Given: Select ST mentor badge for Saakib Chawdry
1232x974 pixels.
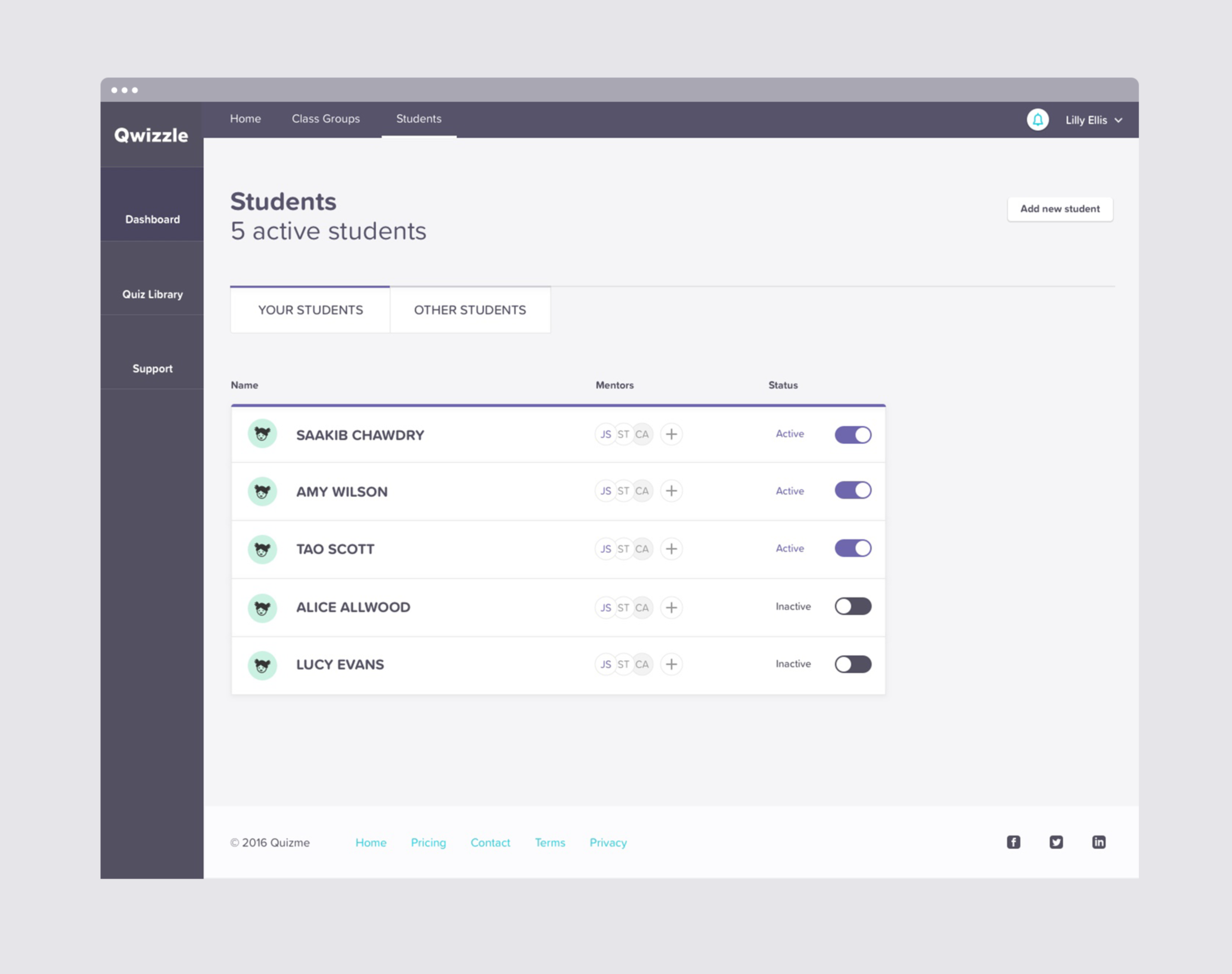Looking at the screenshot, I should 623,434.
